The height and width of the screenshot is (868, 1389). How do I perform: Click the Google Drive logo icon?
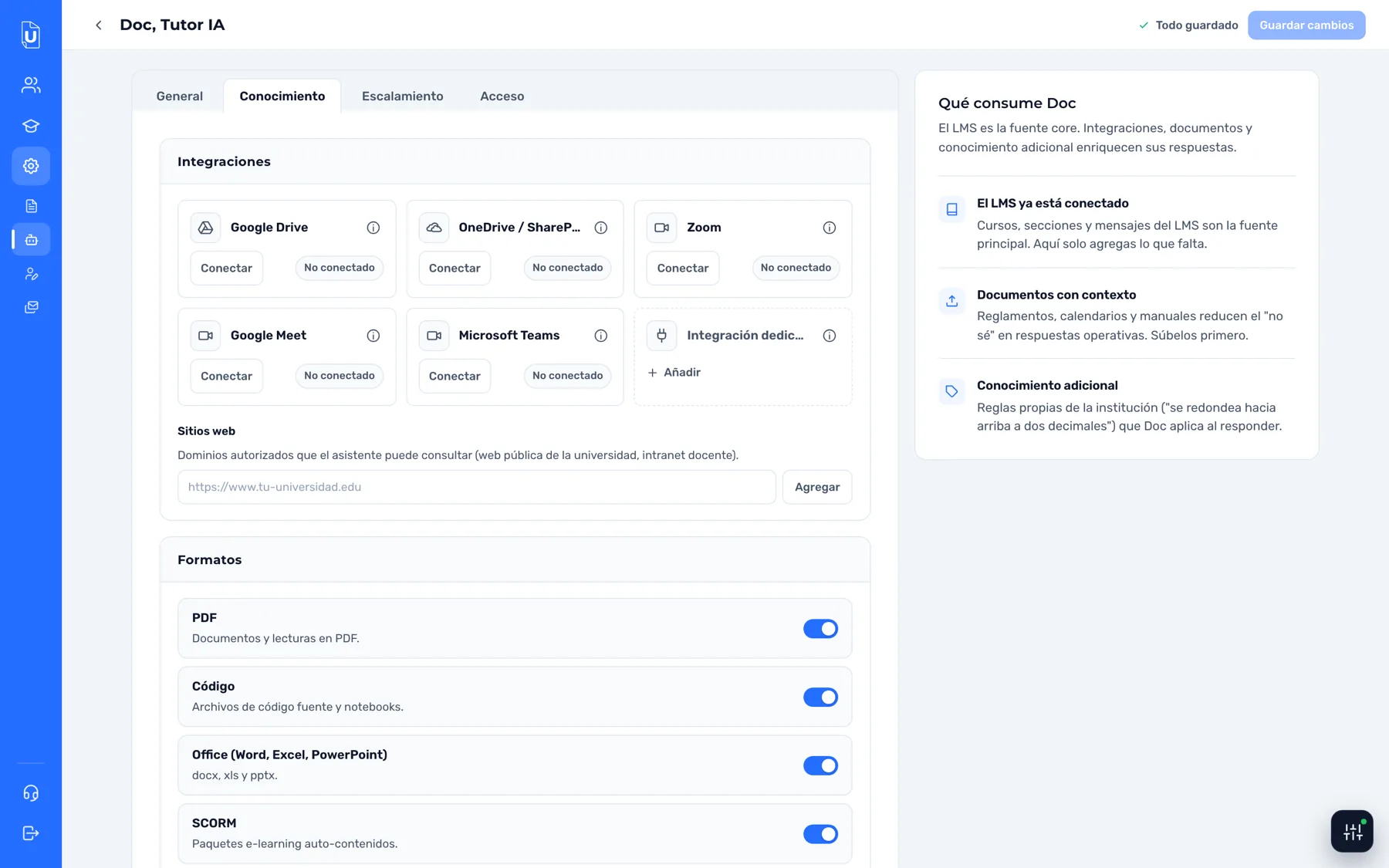[x=205, y=228]
